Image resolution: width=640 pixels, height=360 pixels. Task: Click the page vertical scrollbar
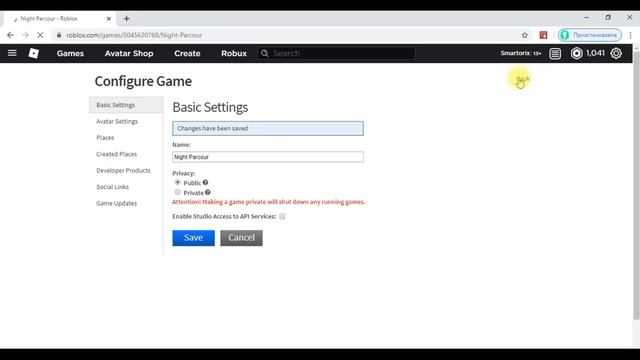click(636, 186)
